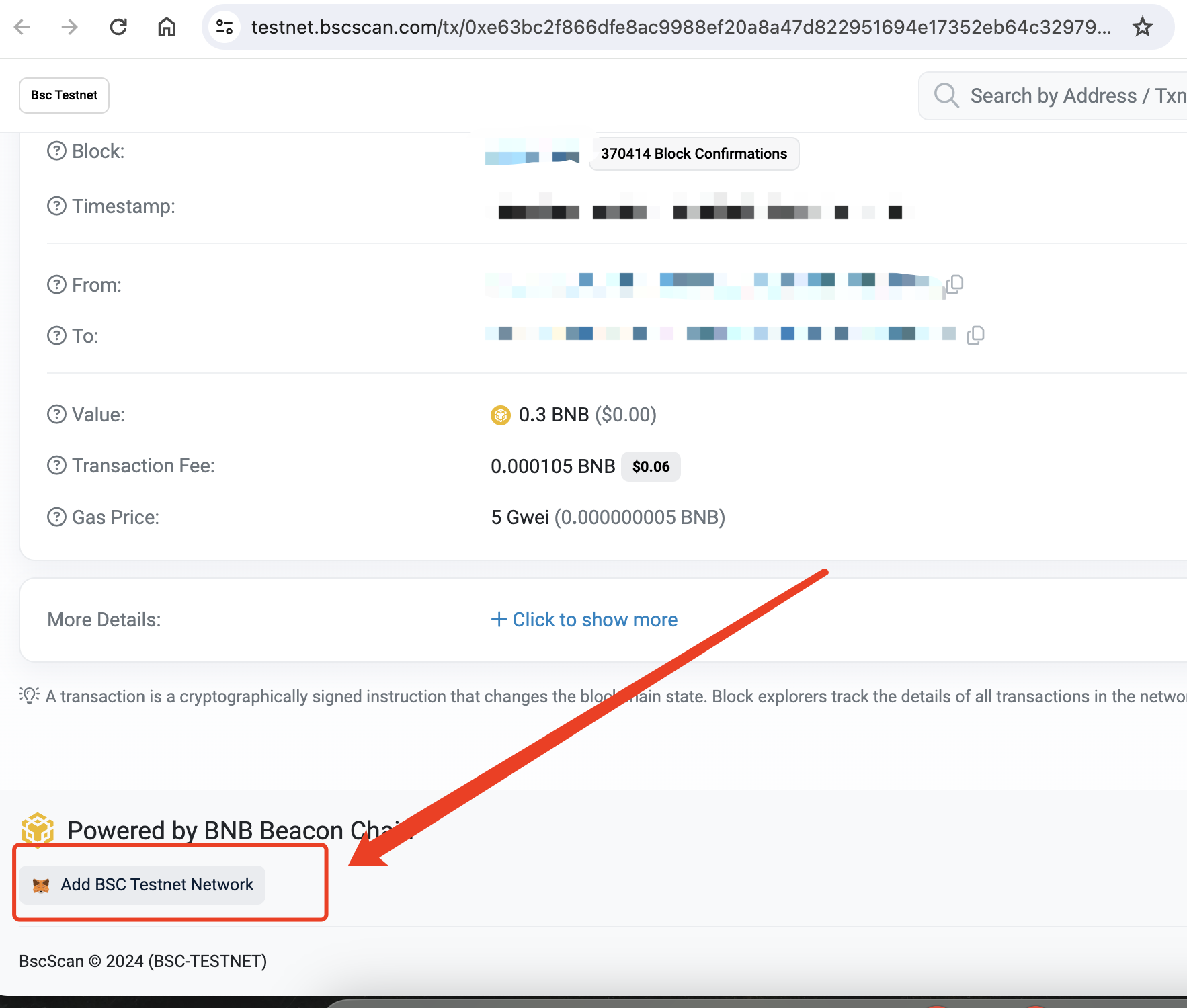Viewport: 1187px width, 1008px height.
Task: Click the Gas Price label
Action: click(116, 517)
